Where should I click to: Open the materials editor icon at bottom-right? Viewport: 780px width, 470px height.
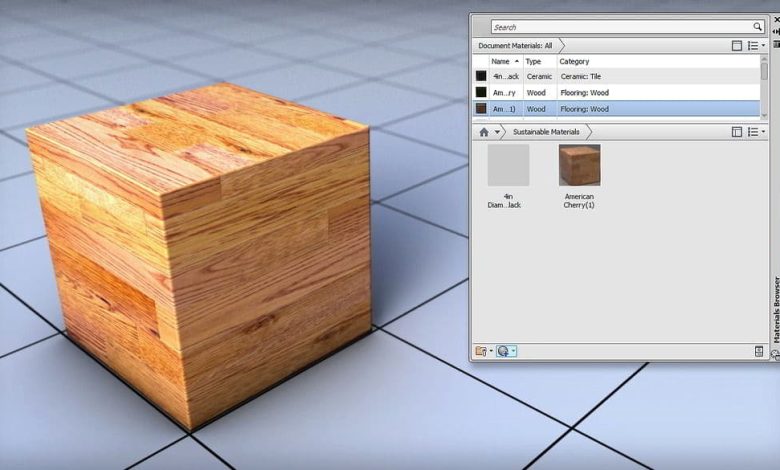759,351
